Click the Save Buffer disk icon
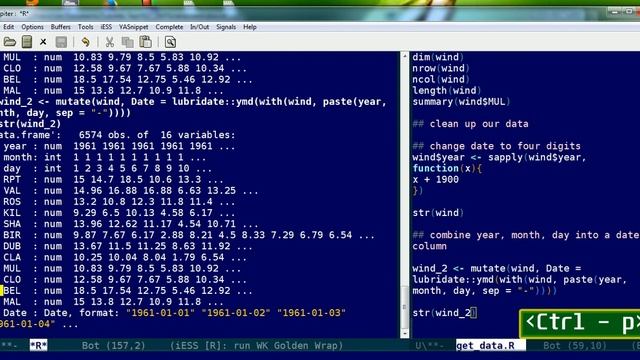 tap(61, 42)
